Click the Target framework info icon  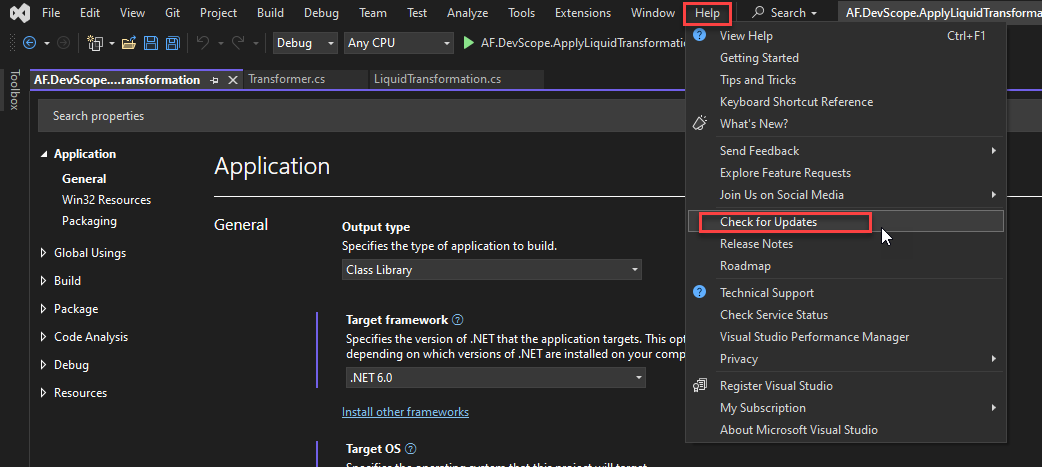click(x=457, y=320)
